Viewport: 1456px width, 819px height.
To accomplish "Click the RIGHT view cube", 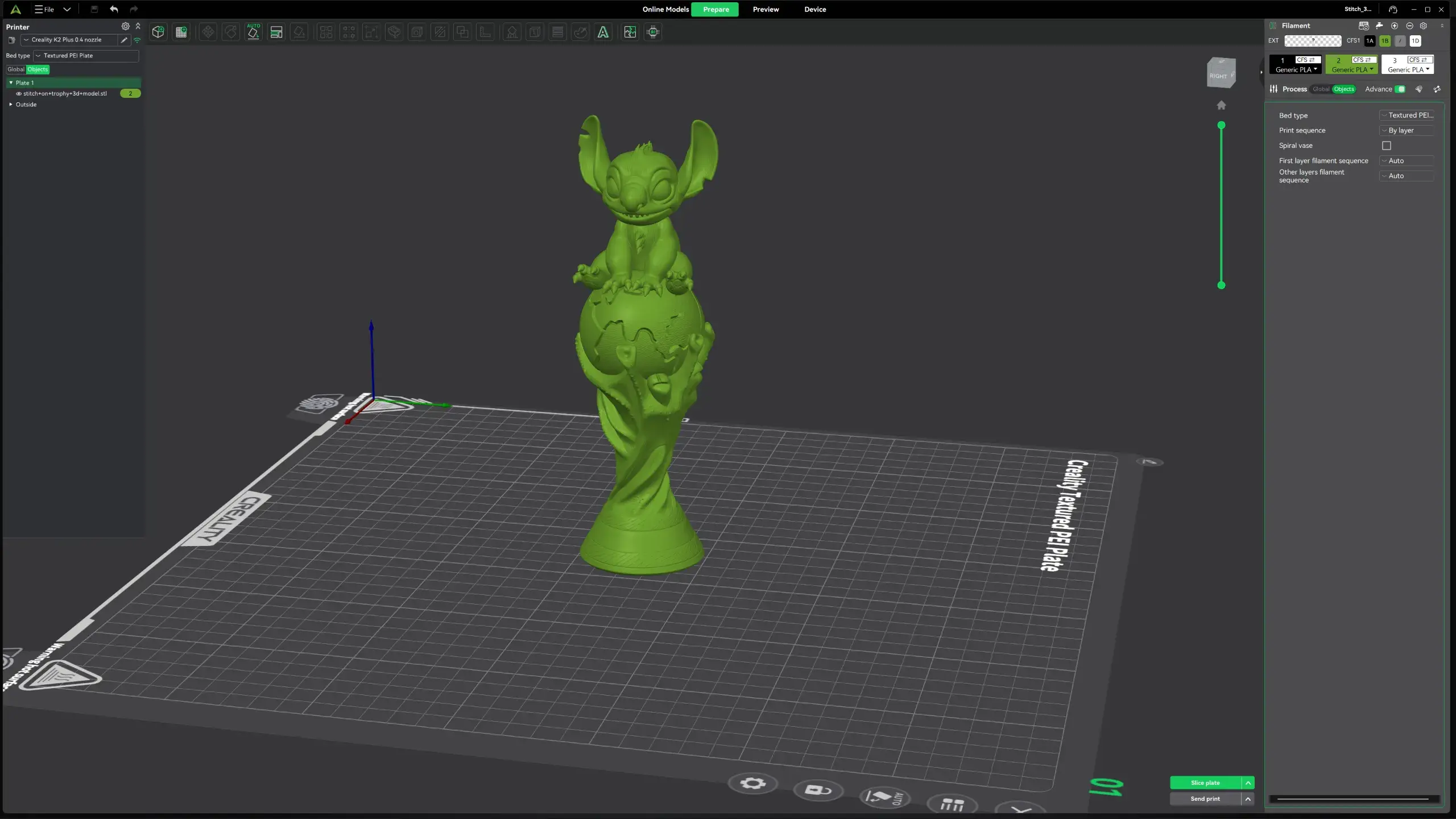I will (1221, 73).
